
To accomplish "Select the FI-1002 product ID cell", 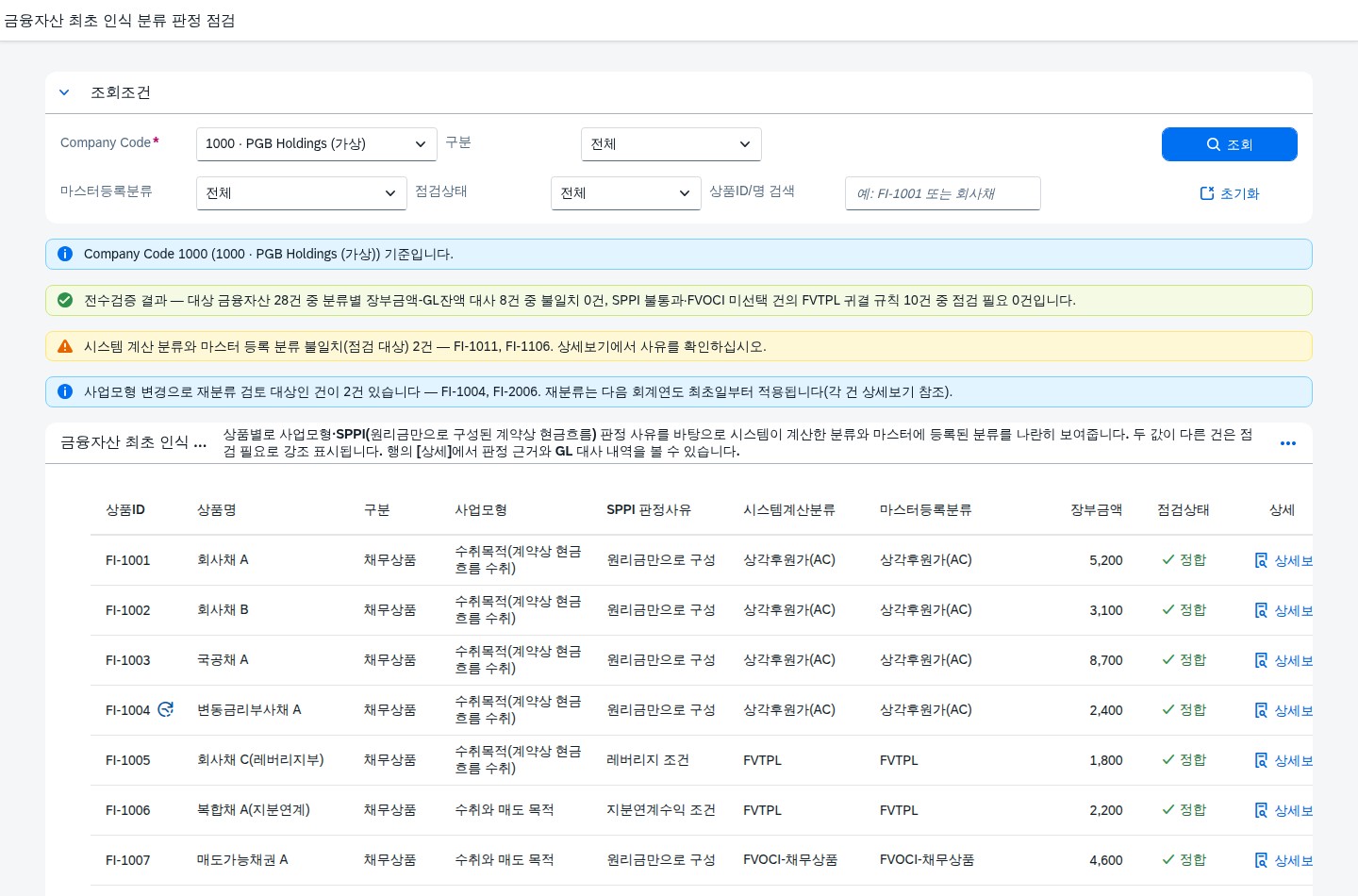I will point(128,610).
